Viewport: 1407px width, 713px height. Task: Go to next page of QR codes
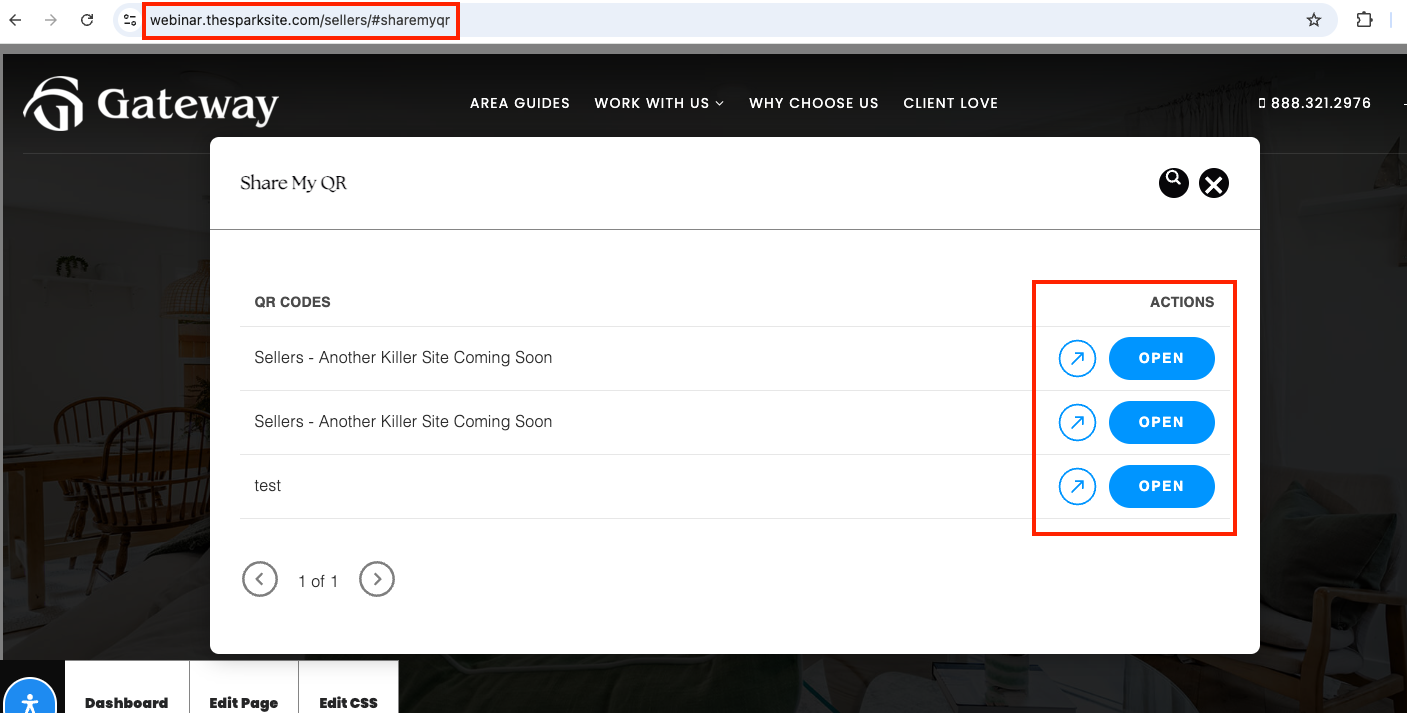point(377,578)
